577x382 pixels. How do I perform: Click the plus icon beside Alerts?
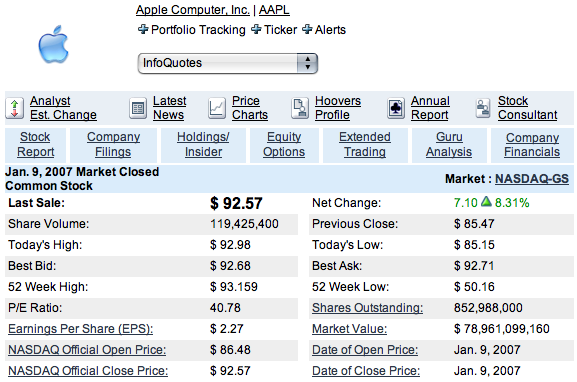(x=307, y=29)
